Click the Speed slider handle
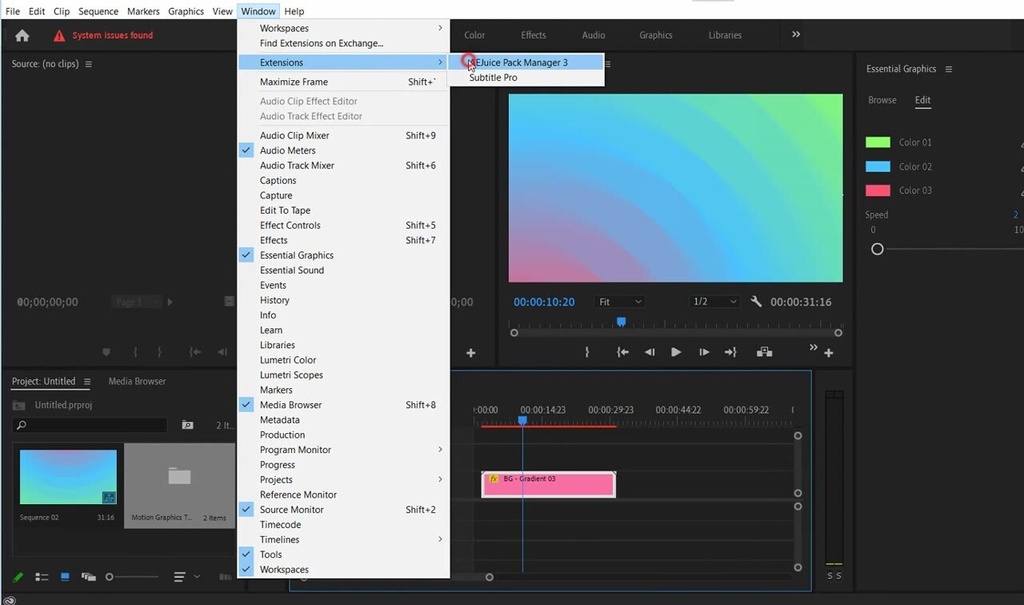This screenshot has width=1024, height=605. tap(877, 249)
